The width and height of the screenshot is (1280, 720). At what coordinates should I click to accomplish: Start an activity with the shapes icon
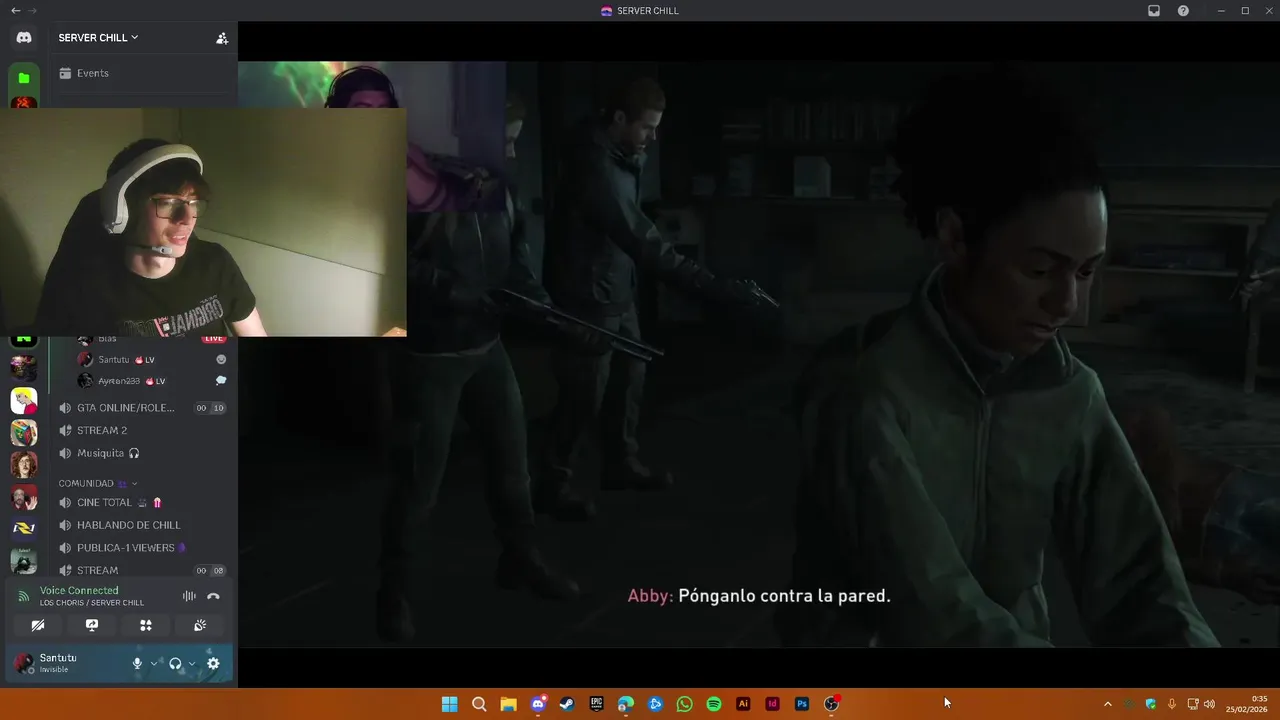[x=146, y=625]
